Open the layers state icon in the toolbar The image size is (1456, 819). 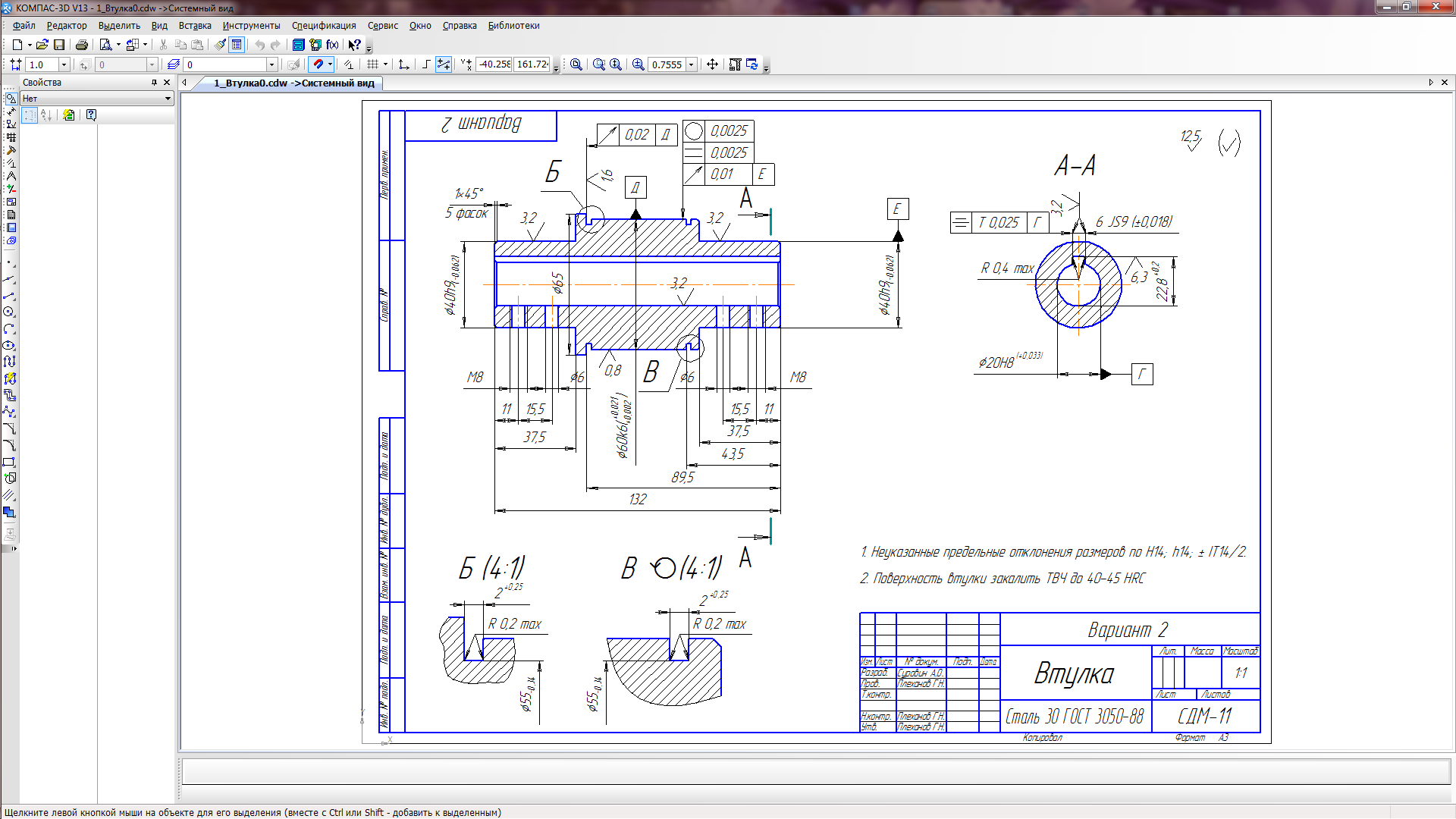174,64
